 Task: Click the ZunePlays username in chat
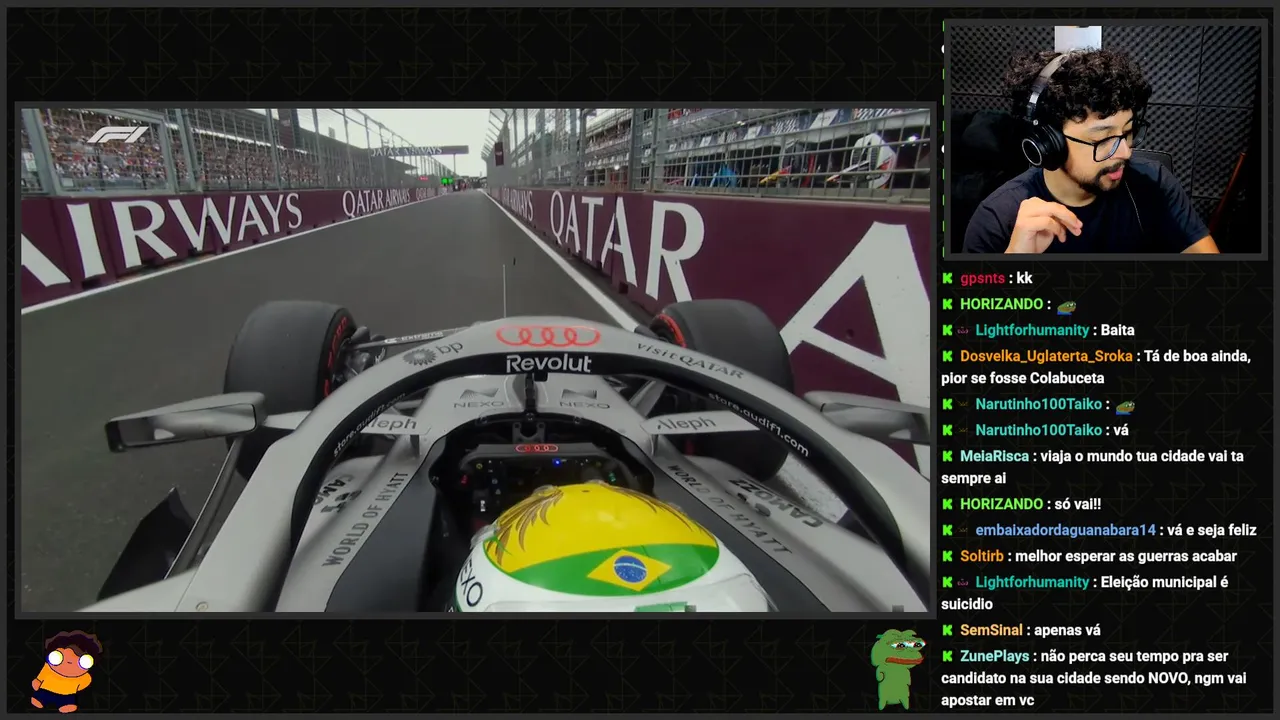pos(994,656)
